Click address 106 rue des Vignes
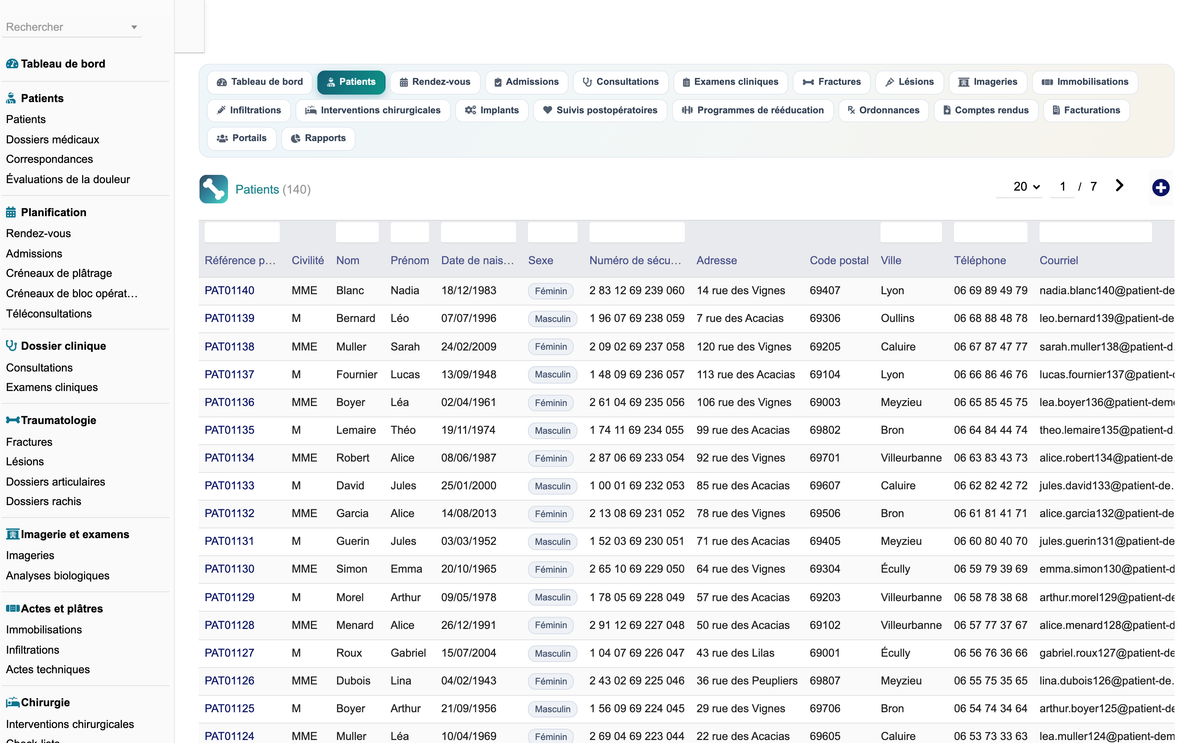Image resolution: width=1200 pixels, height=743 pixels. click(x=744, y=402)
